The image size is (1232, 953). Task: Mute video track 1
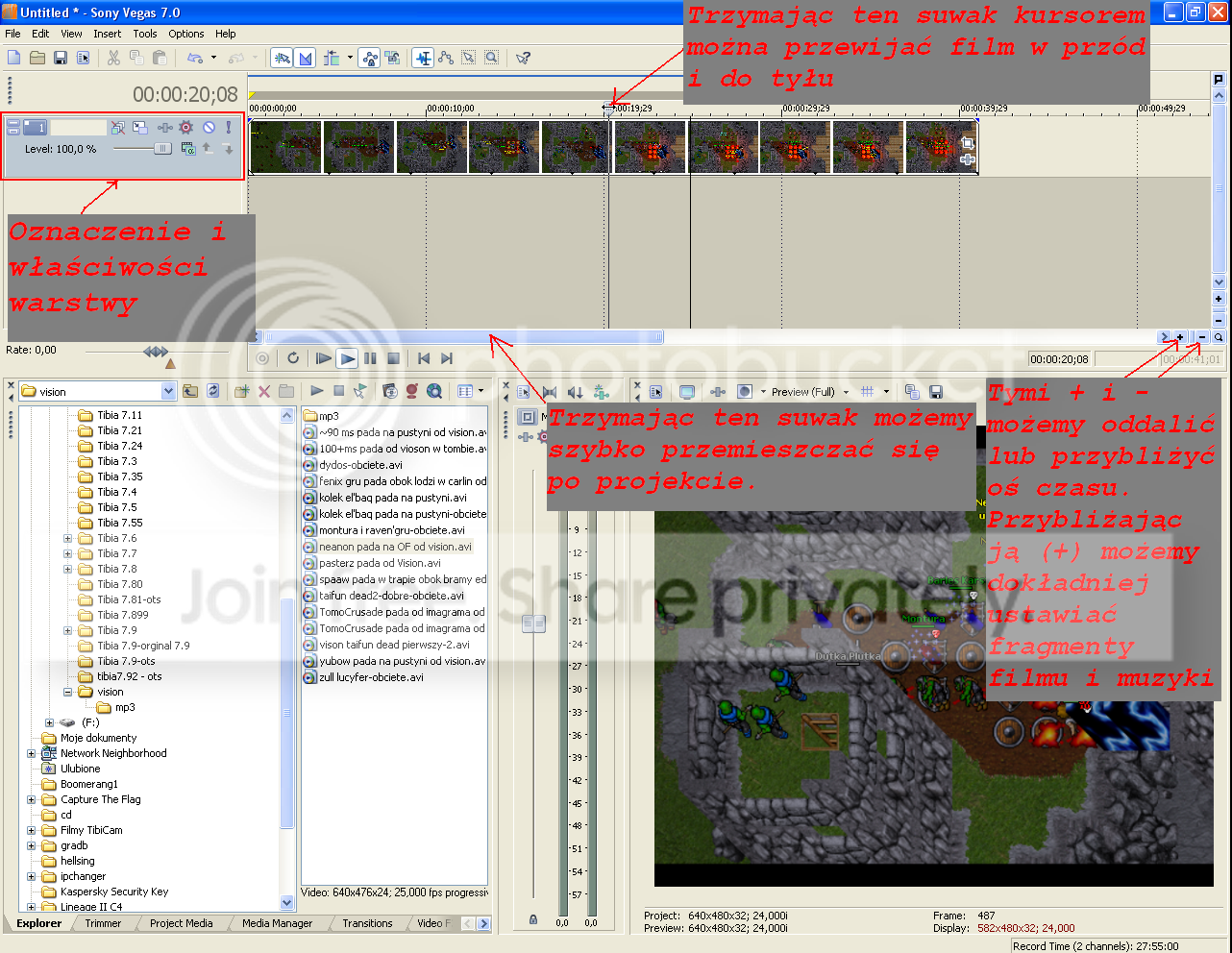pyautogui.click(x=209, y=127)
